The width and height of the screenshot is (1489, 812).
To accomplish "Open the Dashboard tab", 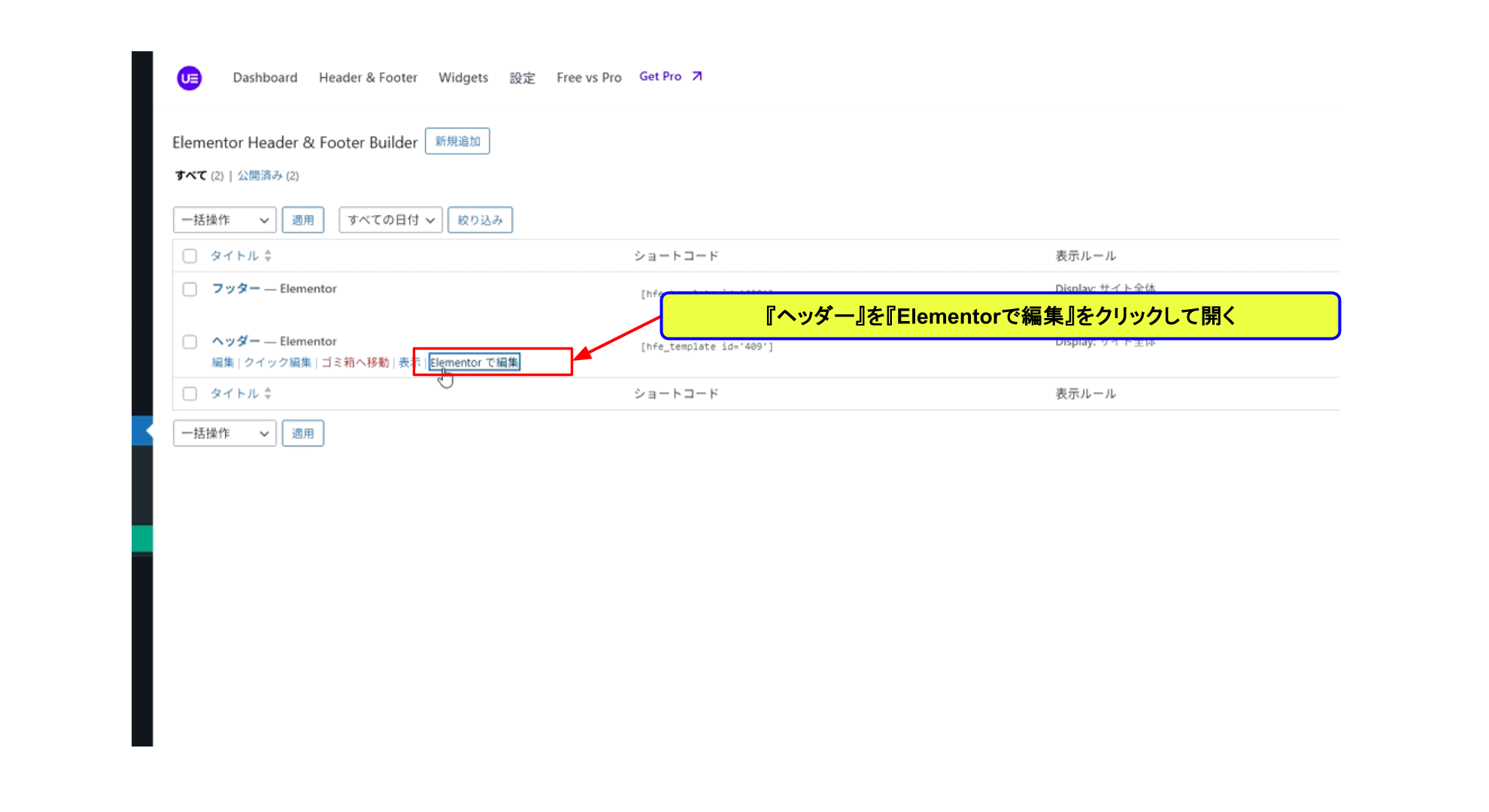I will click(265, 77).
